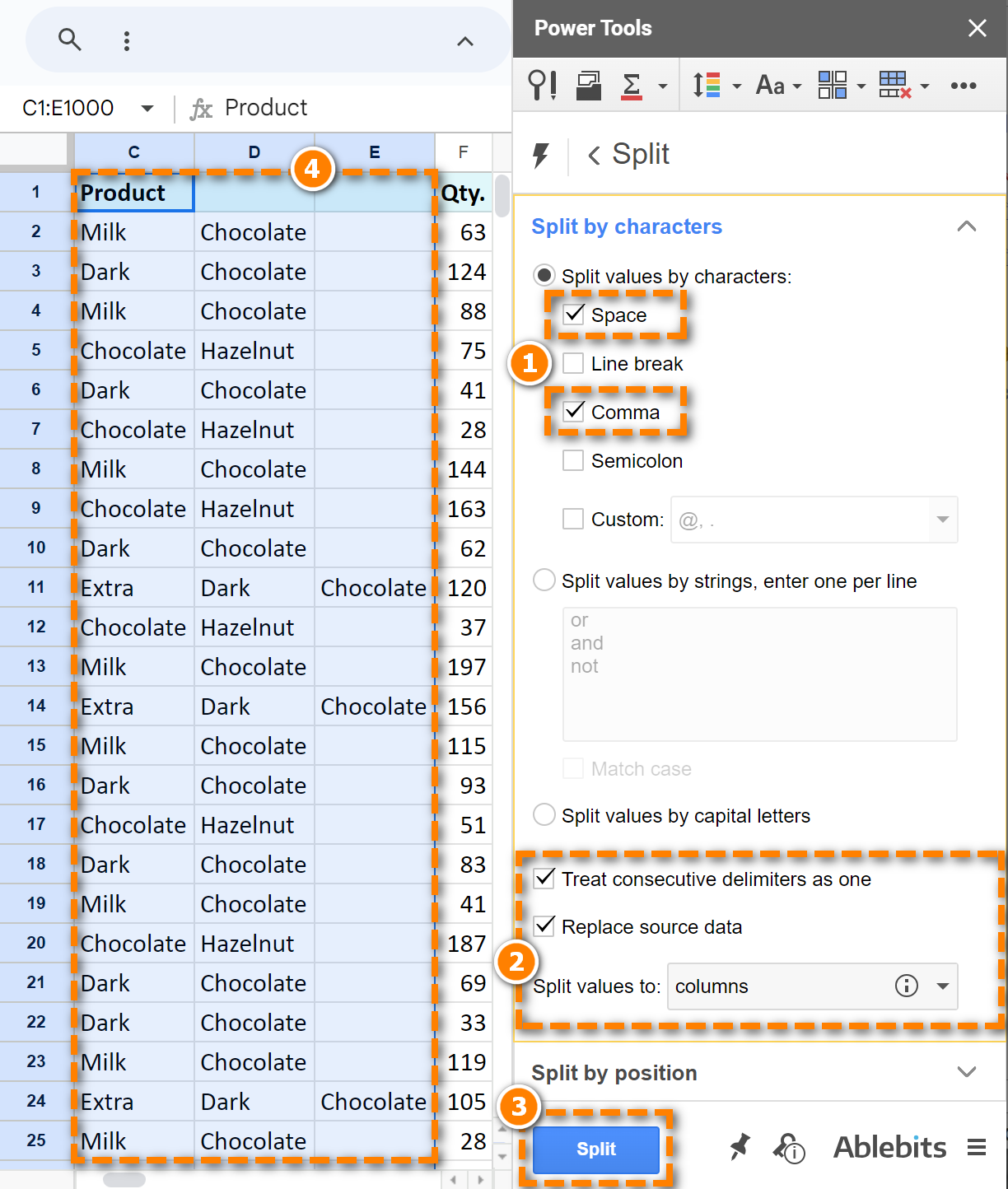Click the pin icon in footer
The width and height of the screenshot is (1008, 1189).
click(x=740, y=1147)
